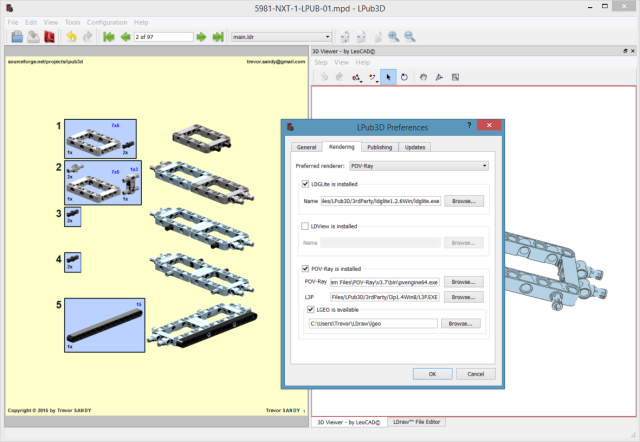Switch to LDraw File Editor tab
This screenshot has width=640, height=442.
pyautogui.click(x=418, y=424)
